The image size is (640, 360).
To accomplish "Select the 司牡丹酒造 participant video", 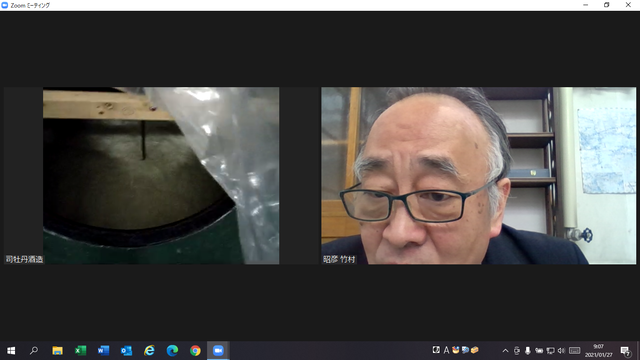I will (x=161, y=176).
